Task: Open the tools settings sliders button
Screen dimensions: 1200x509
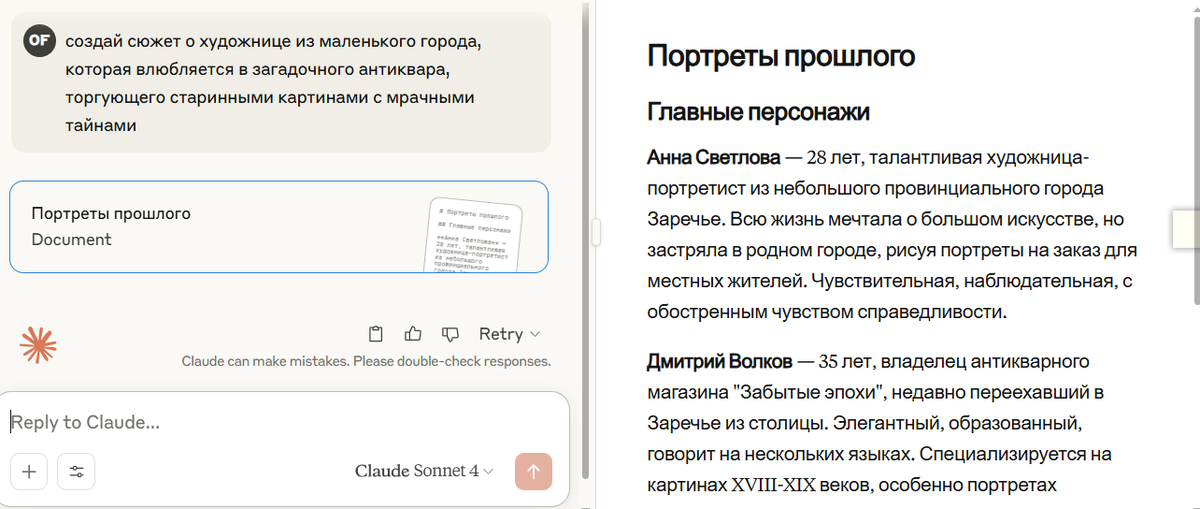Action: point(76,472)
